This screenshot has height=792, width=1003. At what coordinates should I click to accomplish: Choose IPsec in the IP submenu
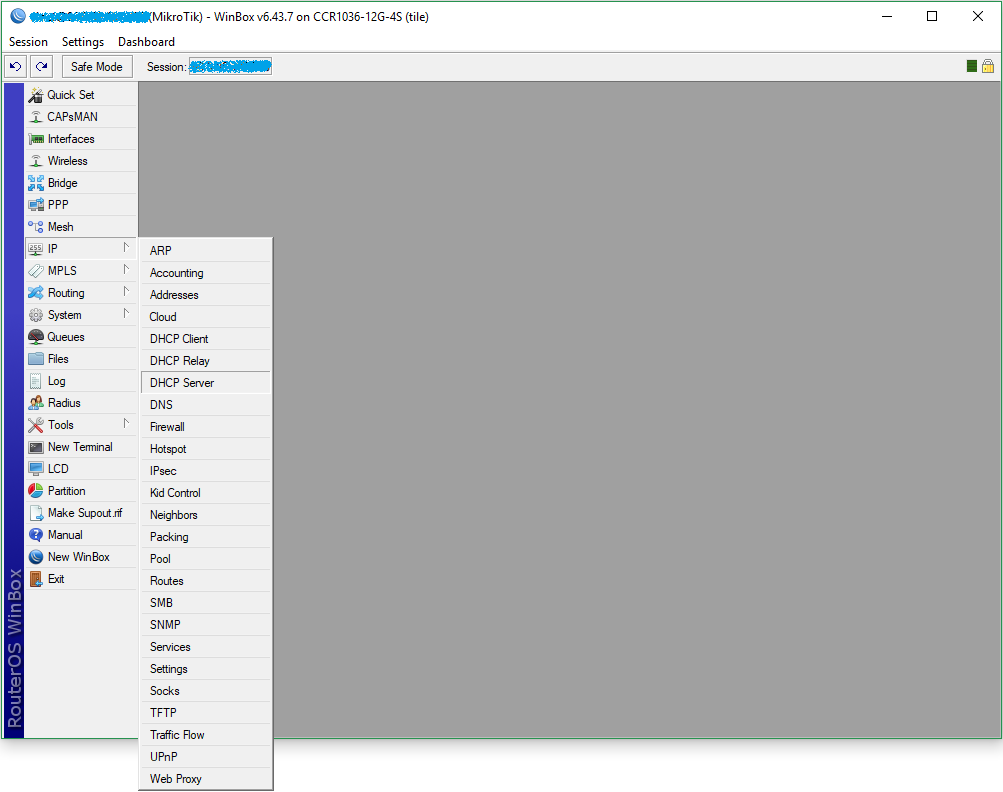pyautogui.click(x=205, y=471)
